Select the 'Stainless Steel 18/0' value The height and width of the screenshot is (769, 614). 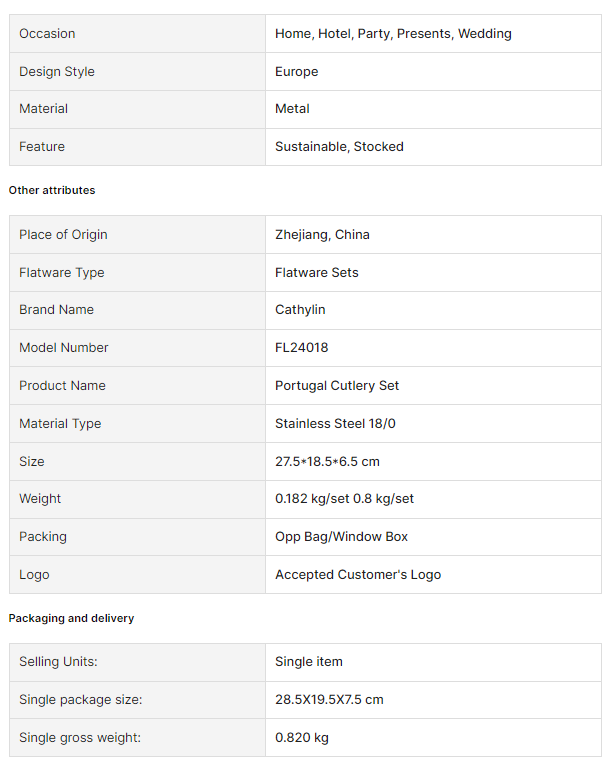coord(335,424)
